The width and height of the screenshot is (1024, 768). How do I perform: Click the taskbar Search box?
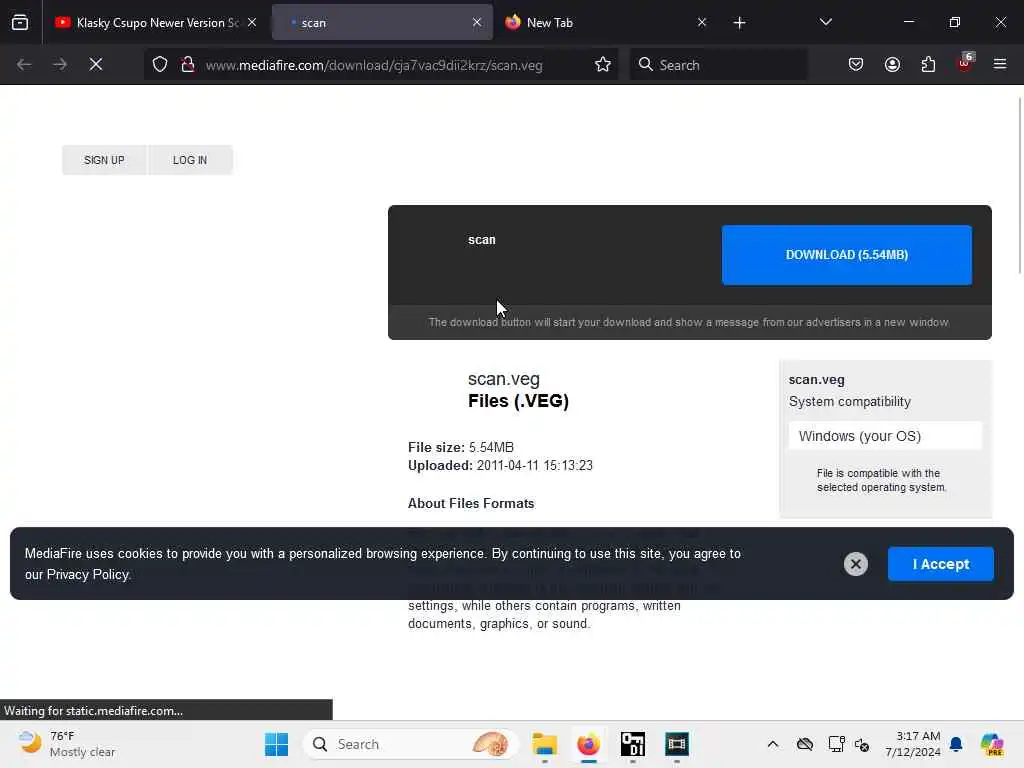[411, 744]
